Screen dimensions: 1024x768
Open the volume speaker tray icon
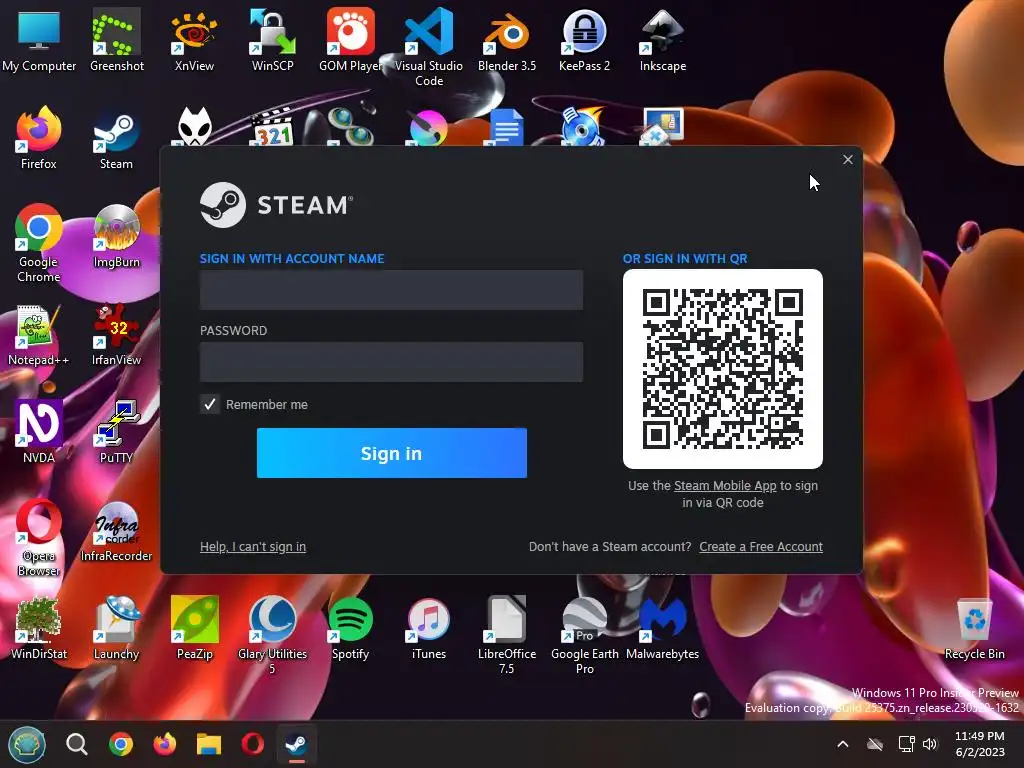(x=930, y=744)
